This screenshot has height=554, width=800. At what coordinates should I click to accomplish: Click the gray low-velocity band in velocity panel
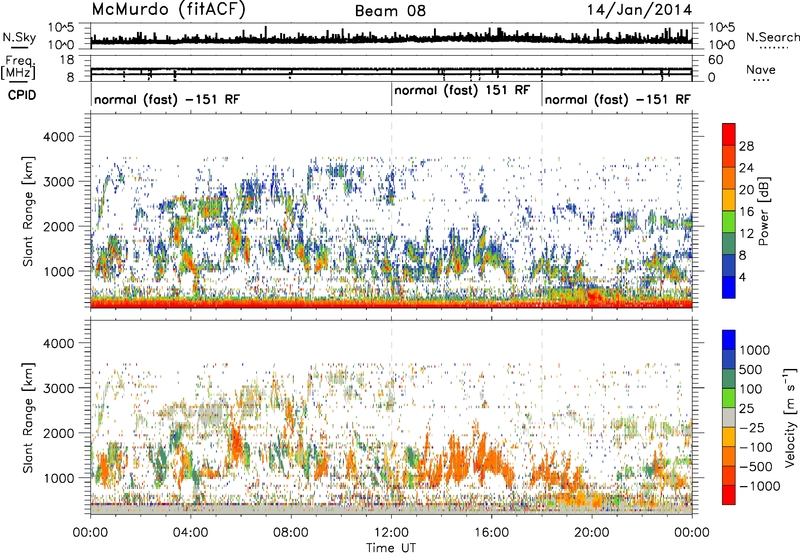click(x=391, y=509)
